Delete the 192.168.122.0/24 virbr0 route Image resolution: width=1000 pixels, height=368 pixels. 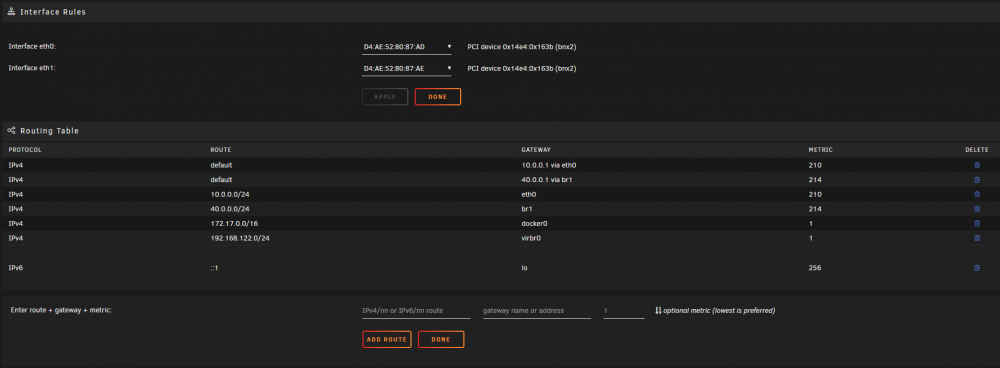(x=976, y=238)
